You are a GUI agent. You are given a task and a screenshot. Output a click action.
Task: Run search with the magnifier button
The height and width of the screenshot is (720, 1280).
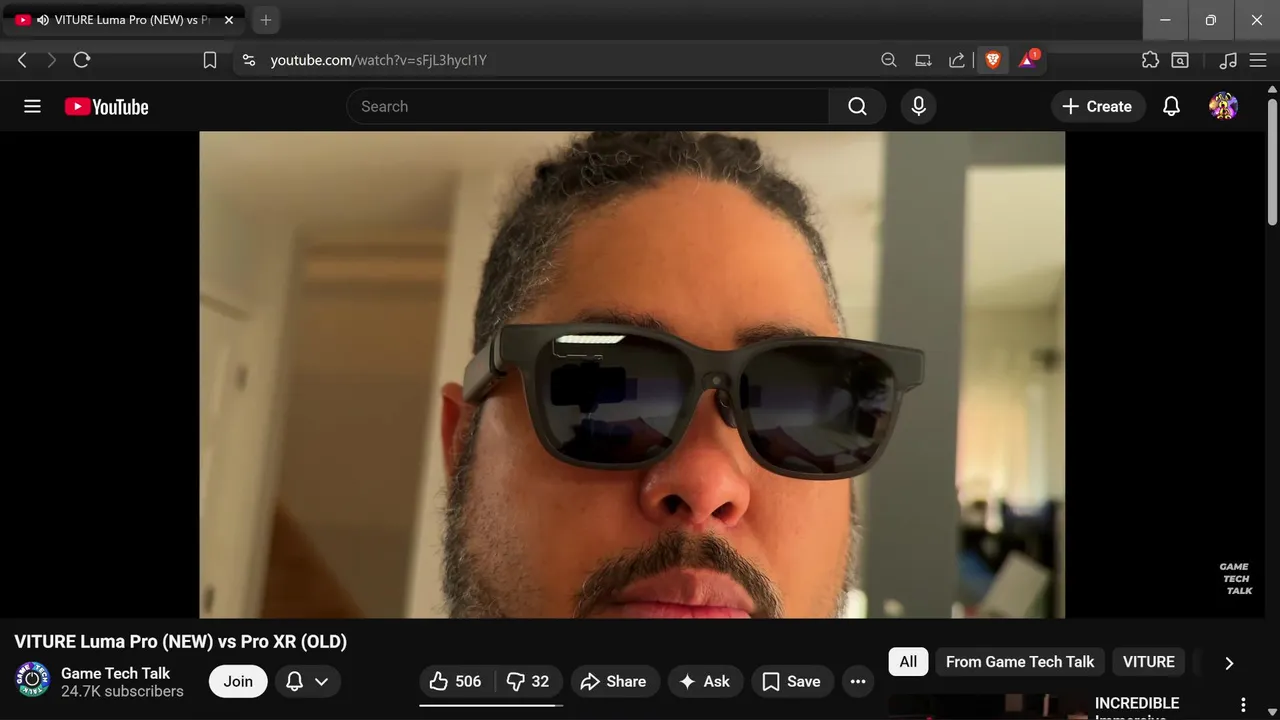857,106
